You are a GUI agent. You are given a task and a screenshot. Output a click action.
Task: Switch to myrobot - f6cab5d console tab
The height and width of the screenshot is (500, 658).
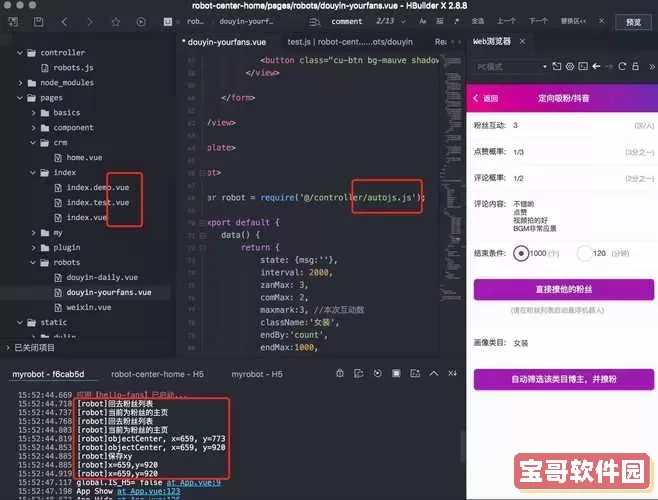48,374
